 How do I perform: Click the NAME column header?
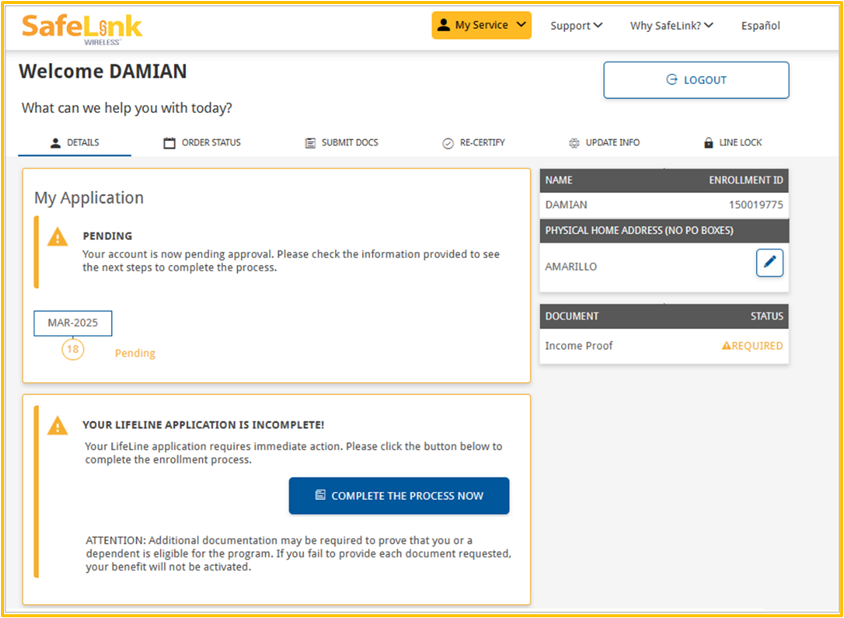559,180
